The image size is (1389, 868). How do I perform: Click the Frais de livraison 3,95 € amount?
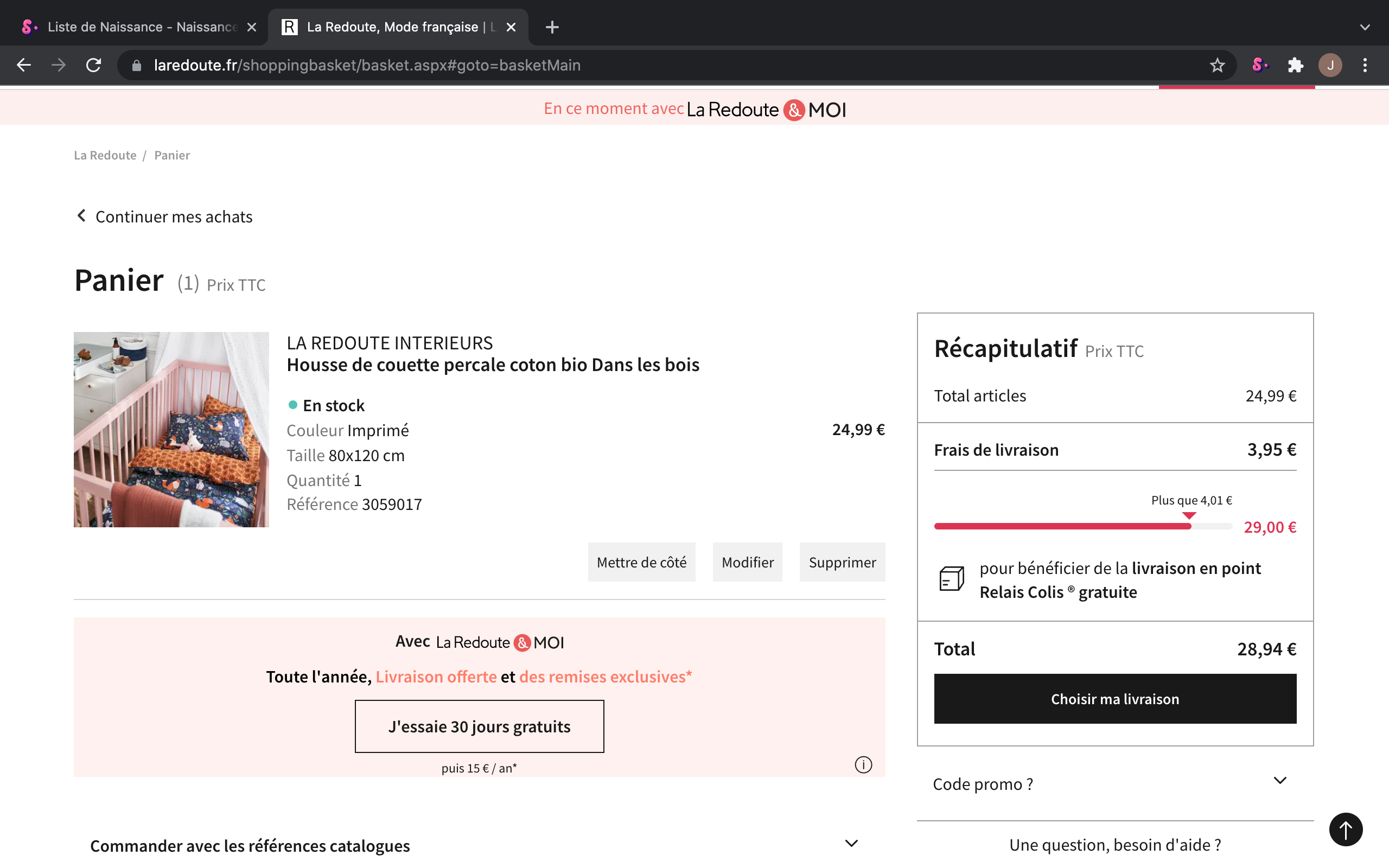point(1271,450)
